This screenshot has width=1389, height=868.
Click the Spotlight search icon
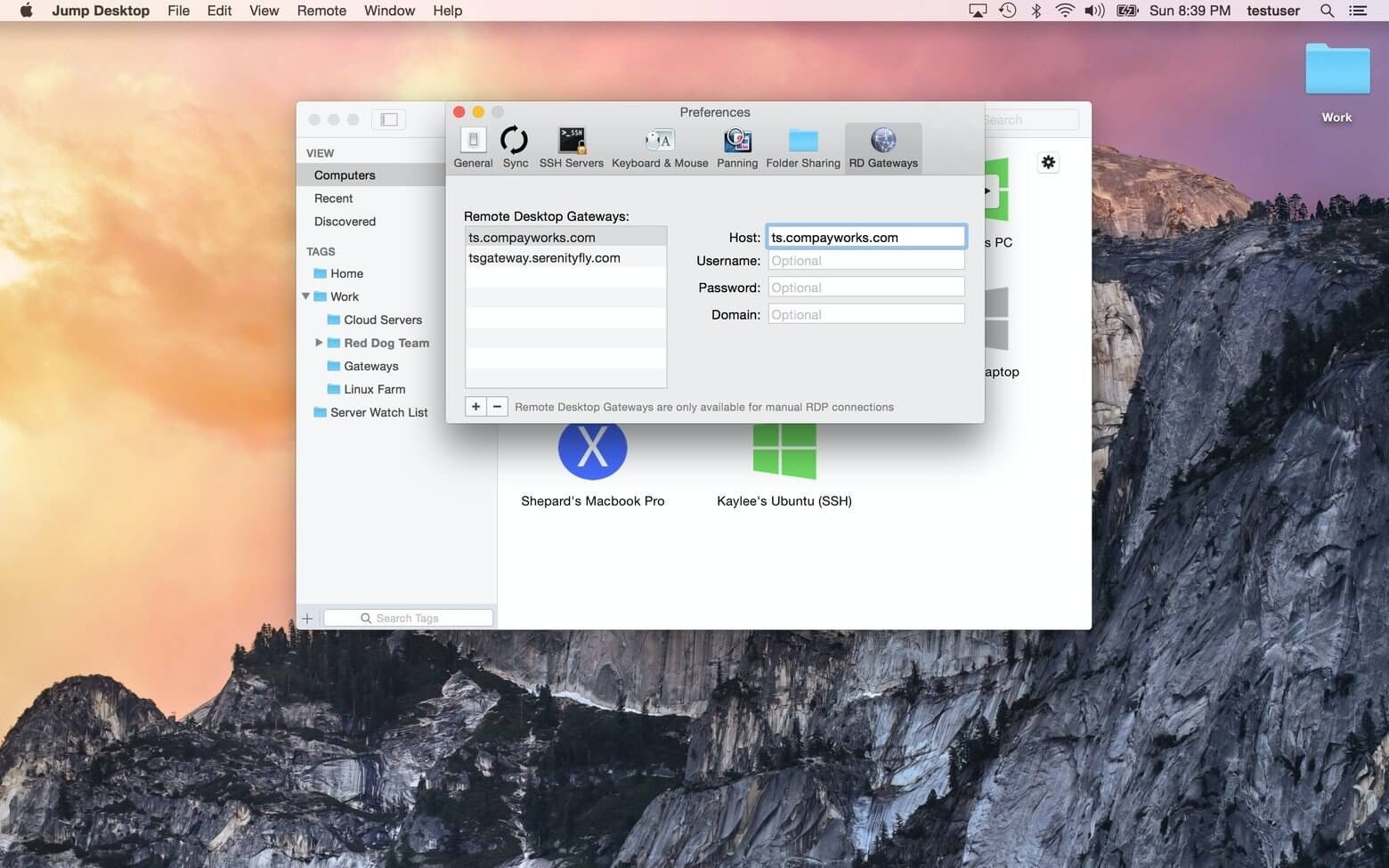click(1326, 11)
